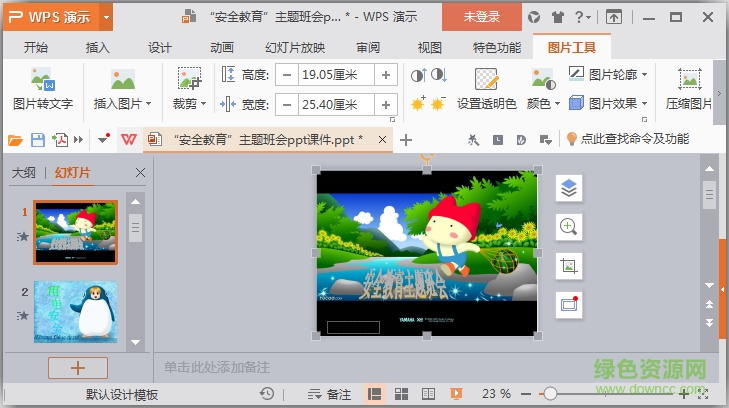Click 单击此处添加备注 notes area
729x408 pixels.
217,368
